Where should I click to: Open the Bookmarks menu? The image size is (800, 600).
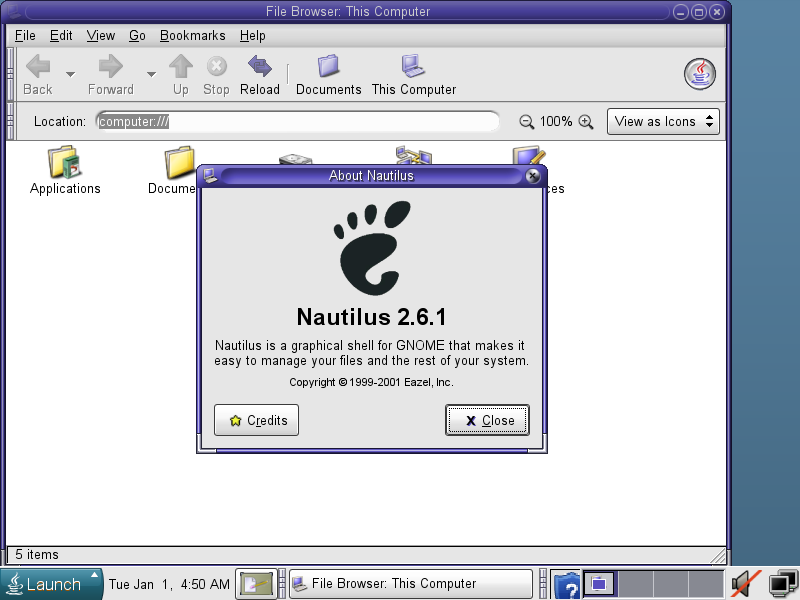click(192, 36)
